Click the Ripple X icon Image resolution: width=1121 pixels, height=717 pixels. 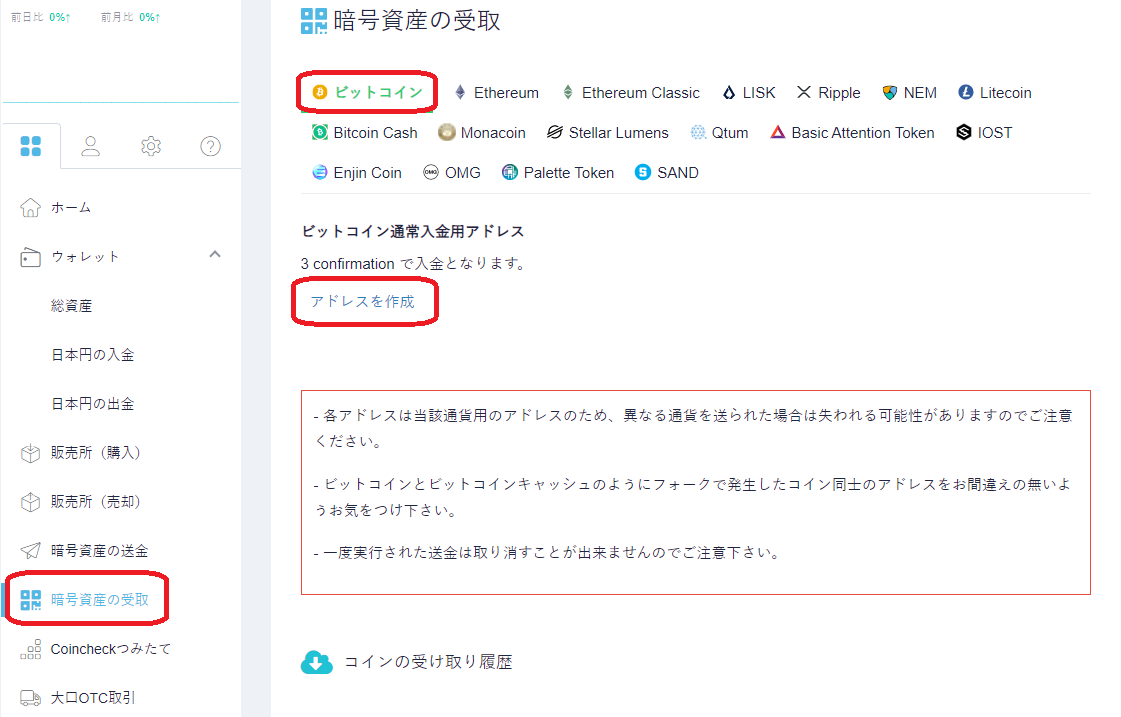[x=804, y=92]
